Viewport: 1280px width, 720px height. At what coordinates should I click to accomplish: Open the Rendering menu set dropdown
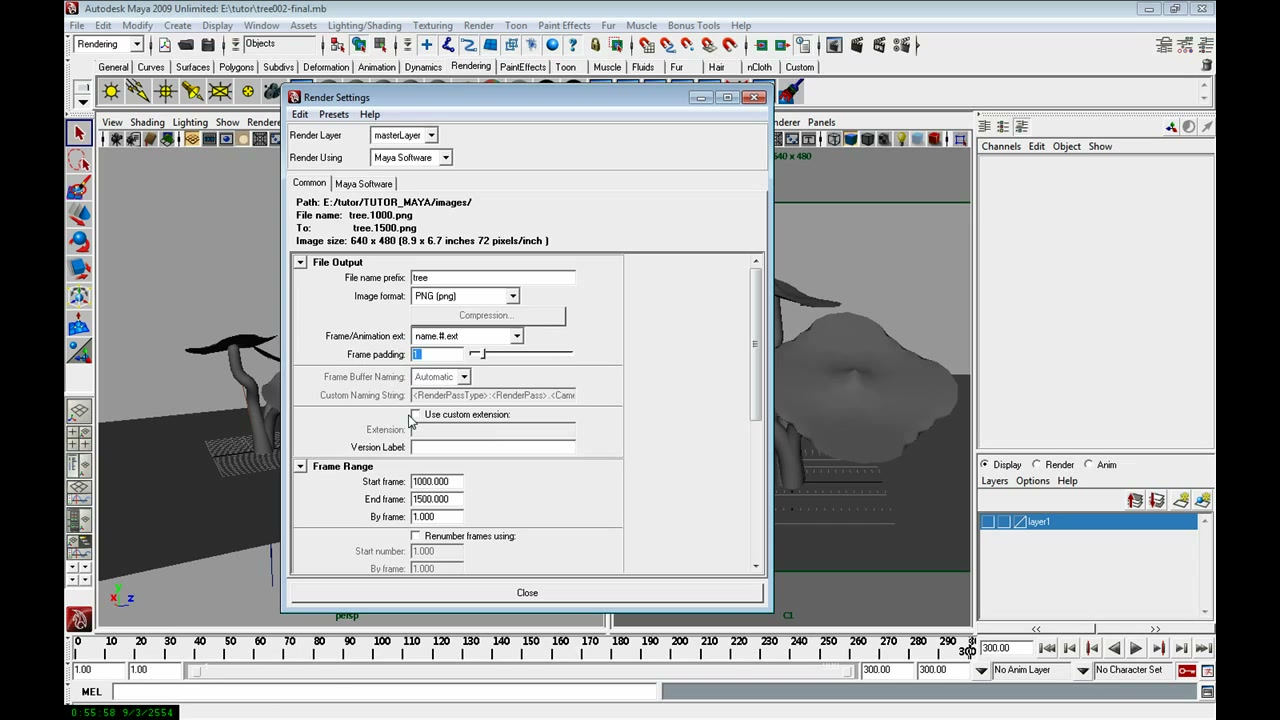click(x=109, y=44)
